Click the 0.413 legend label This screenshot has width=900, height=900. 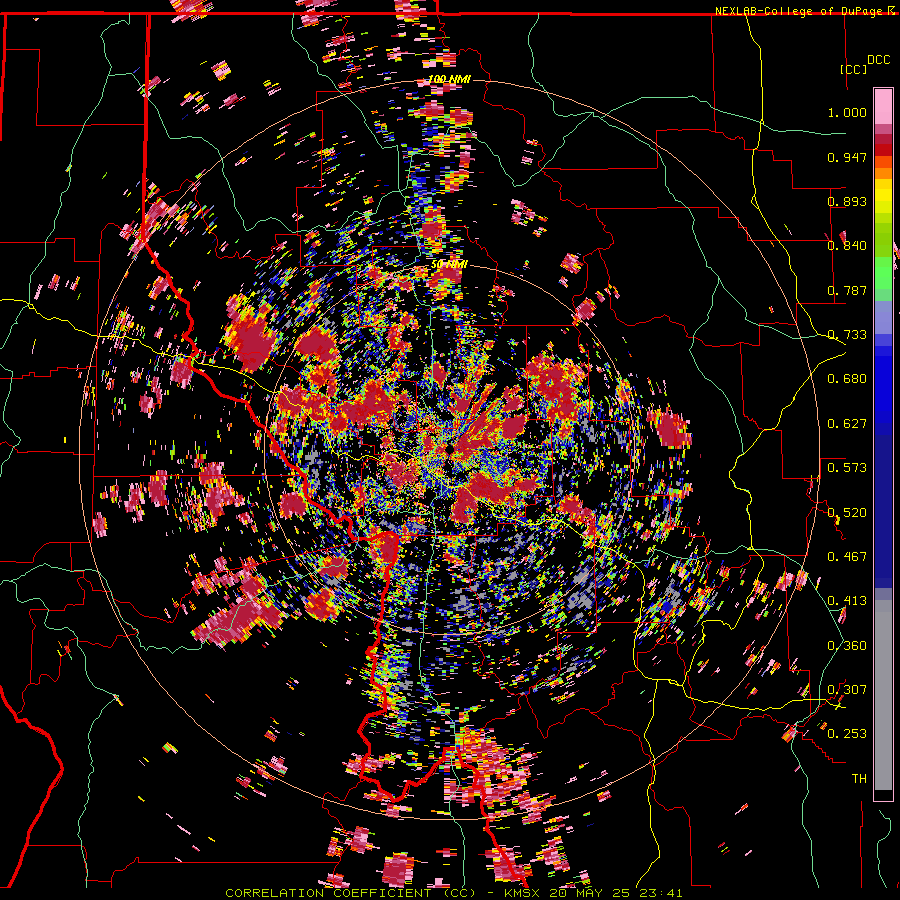click(x=847, y=601)
